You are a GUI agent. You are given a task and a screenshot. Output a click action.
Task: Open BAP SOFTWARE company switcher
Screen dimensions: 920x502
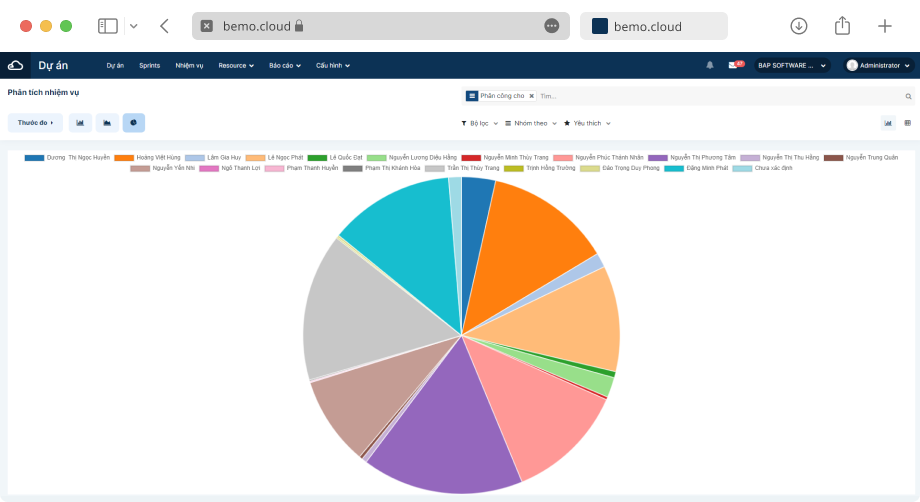[791, 65]
